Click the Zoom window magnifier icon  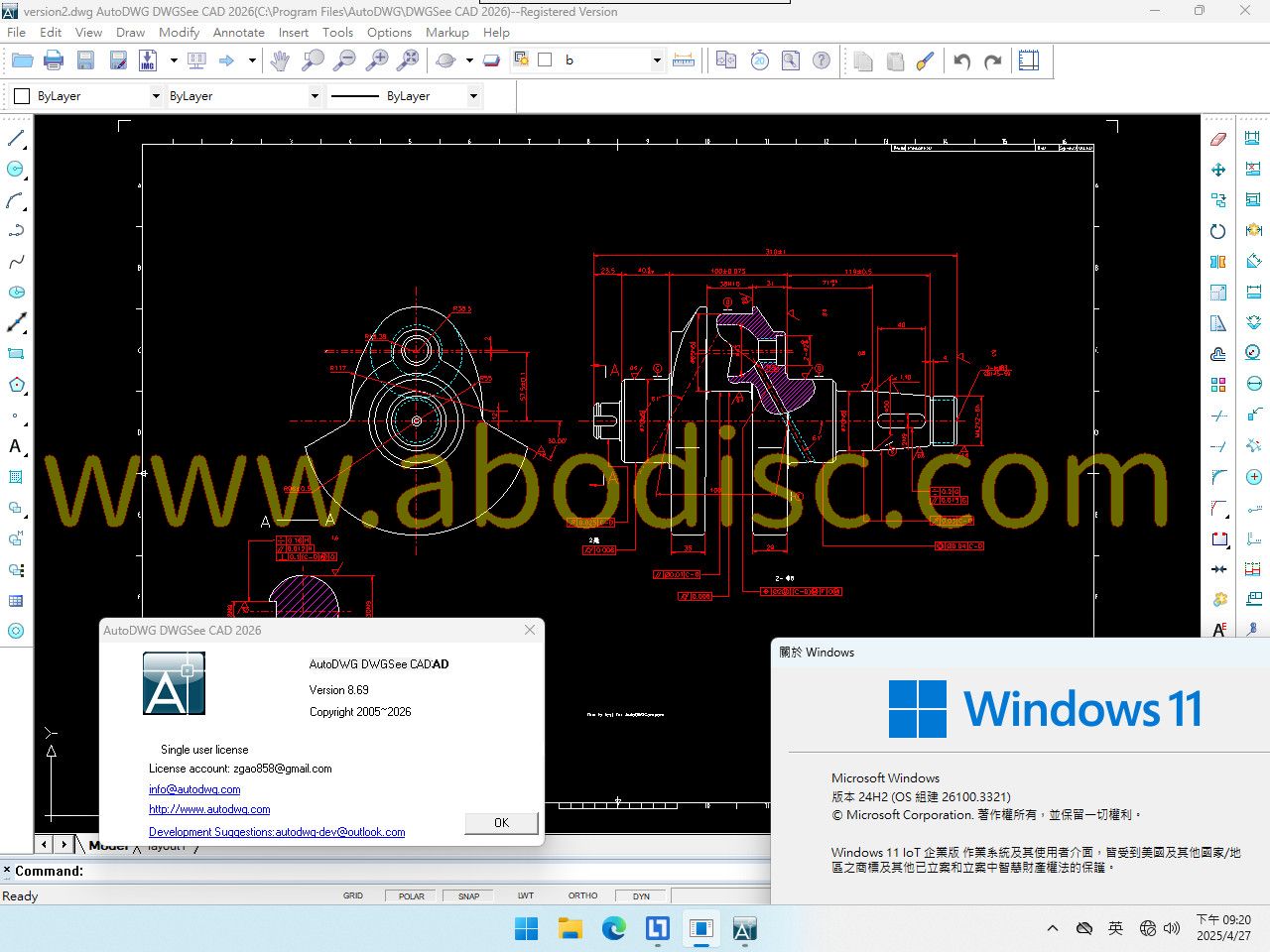click(x=313, y=60)
